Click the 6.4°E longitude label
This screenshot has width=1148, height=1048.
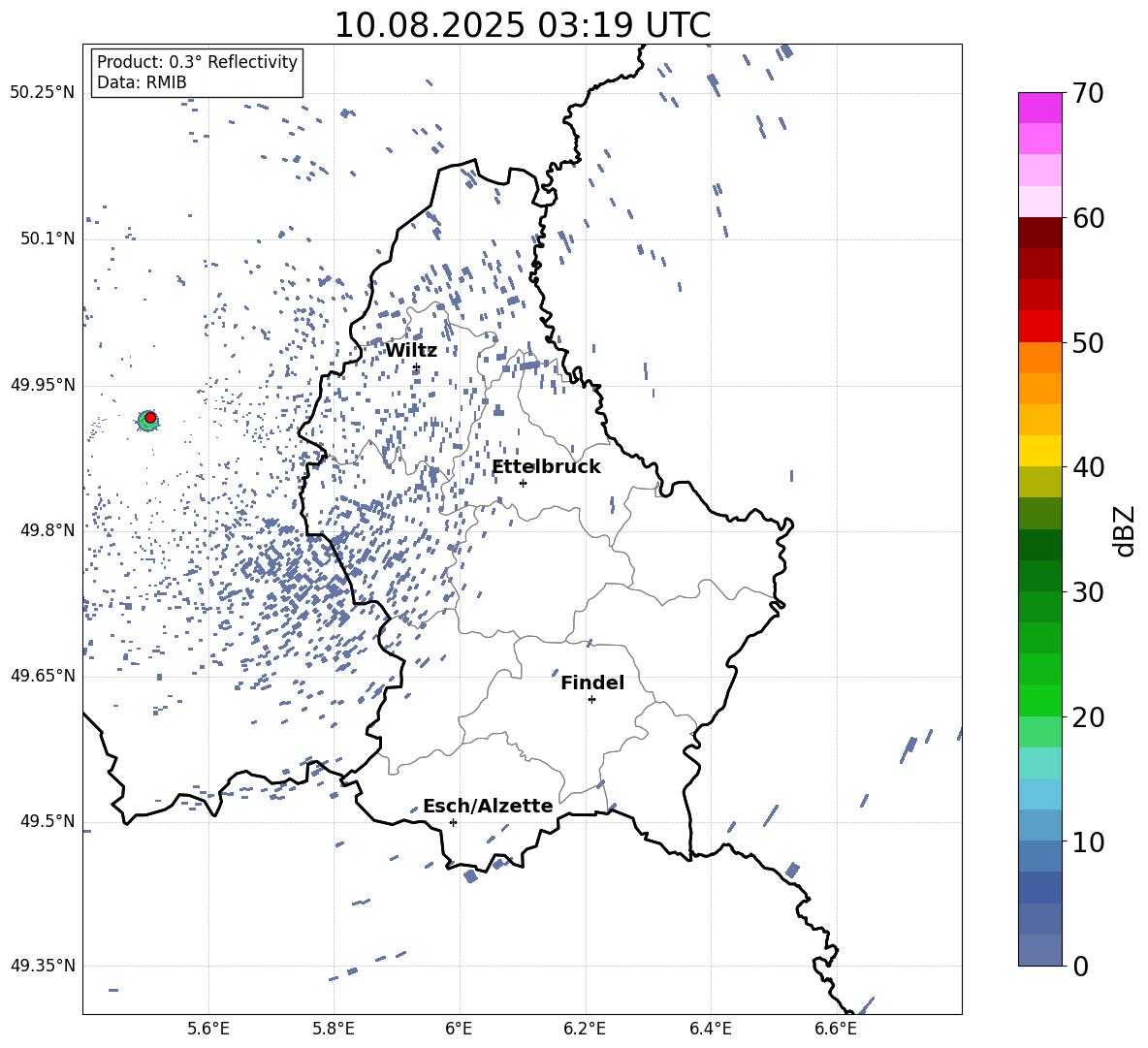click(710, 1030)
